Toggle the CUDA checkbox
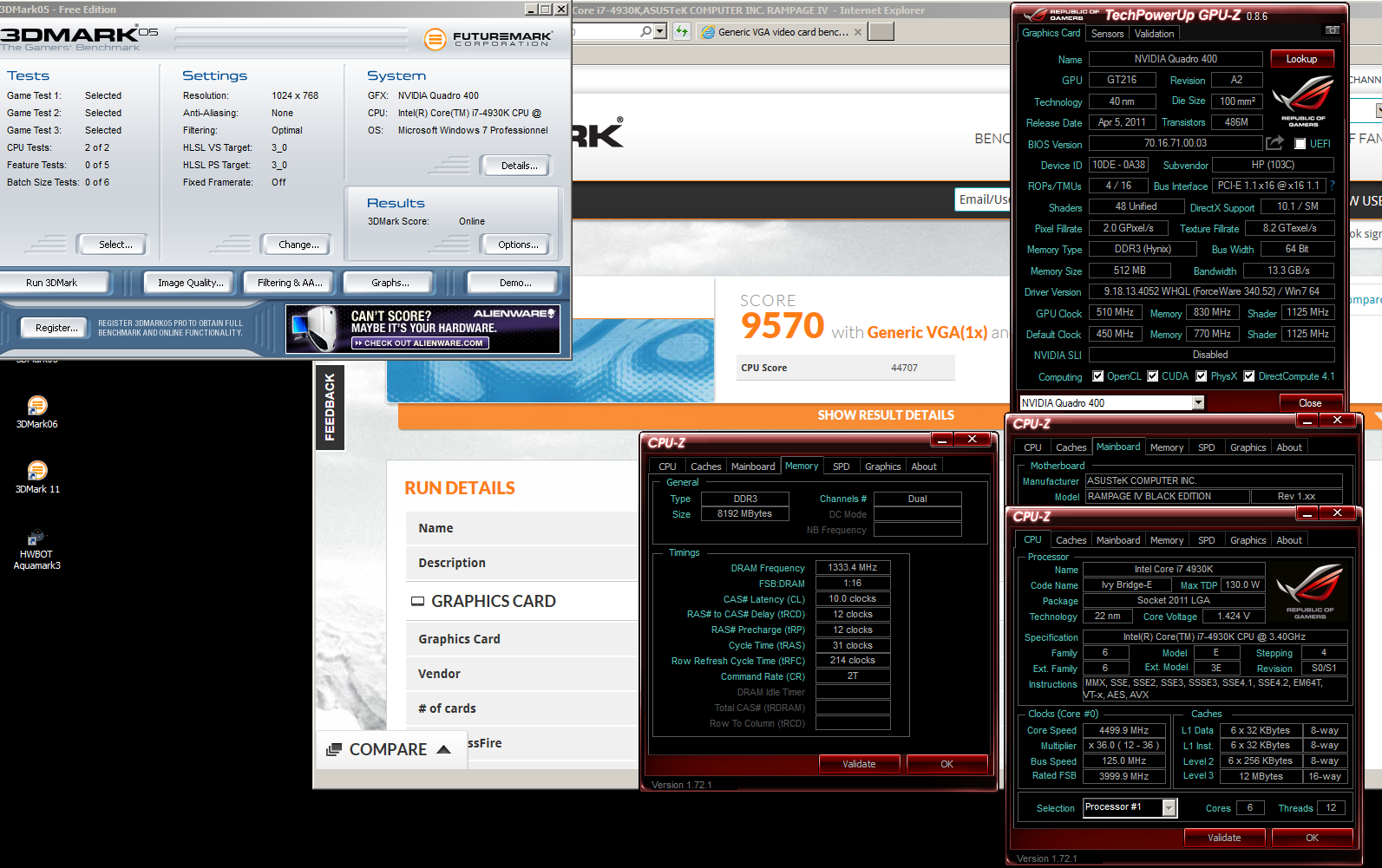The height and width of the screenshot is (868, 1382). [1153, 376]
